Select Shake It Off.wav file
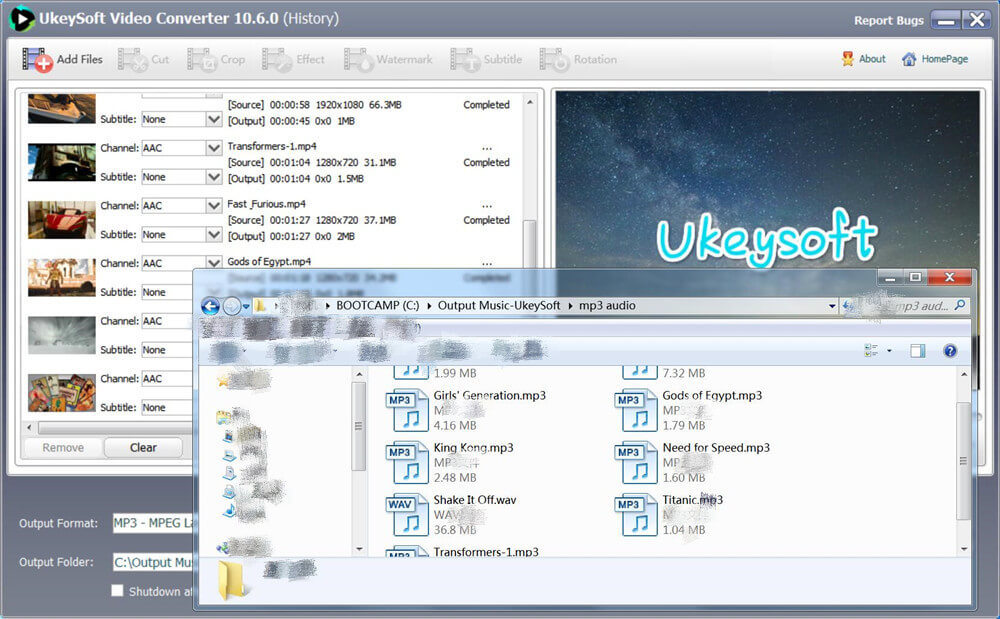The image size is (1000, 619). point(452,514)
